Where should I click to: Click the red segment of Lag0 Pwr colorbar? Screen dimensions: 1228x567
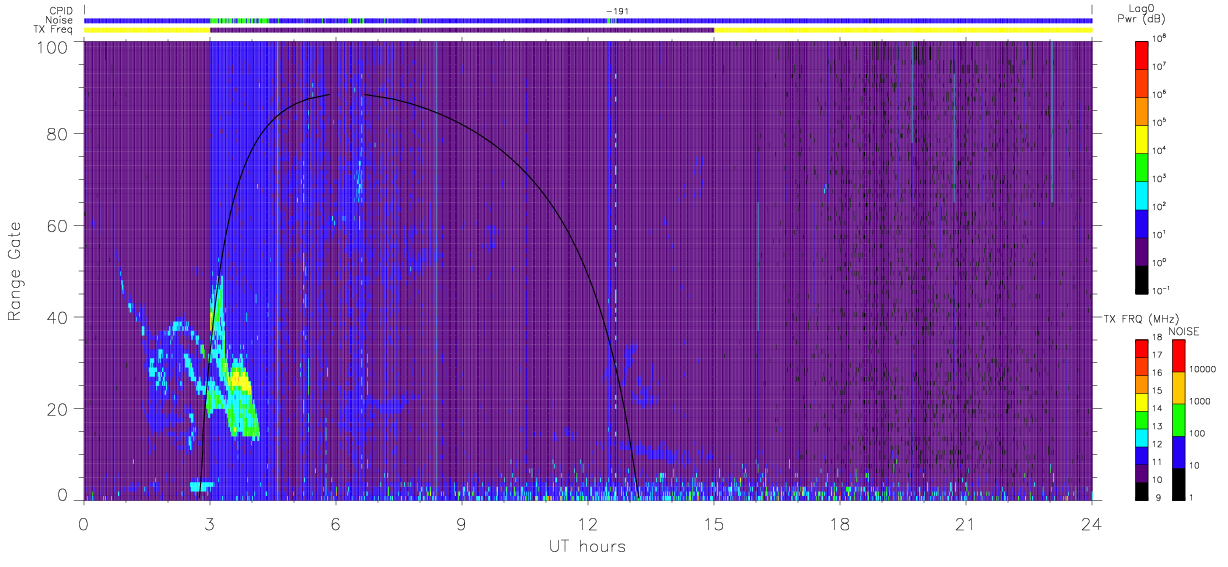1142,53
